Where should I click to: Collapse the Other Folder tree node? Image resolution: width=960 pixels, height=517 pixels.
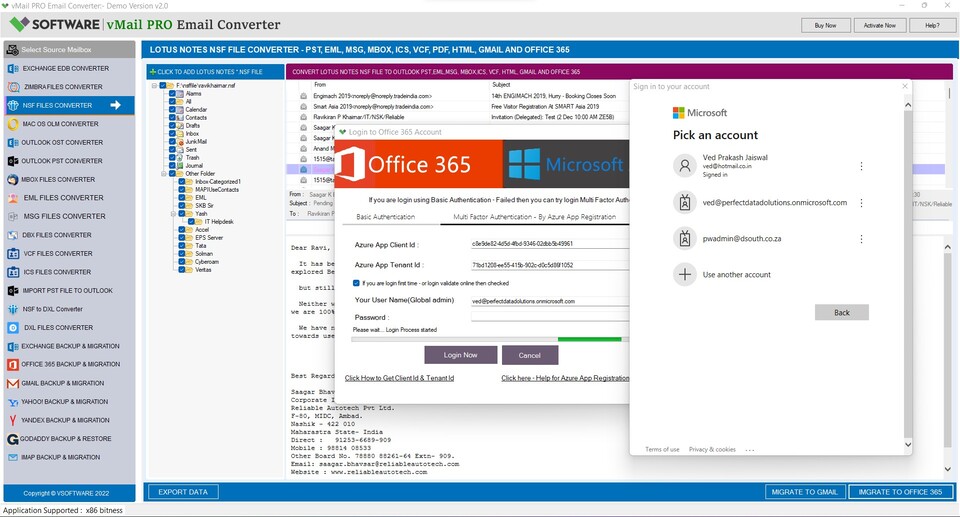pyautogui.click(x=164, y=174)
